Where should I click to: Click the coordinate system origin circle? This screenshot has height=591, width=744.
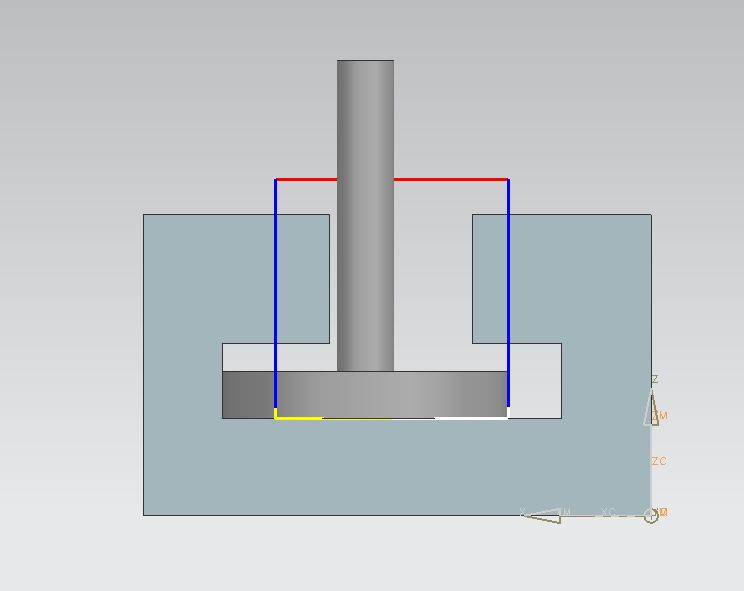[x=651, y=516]
